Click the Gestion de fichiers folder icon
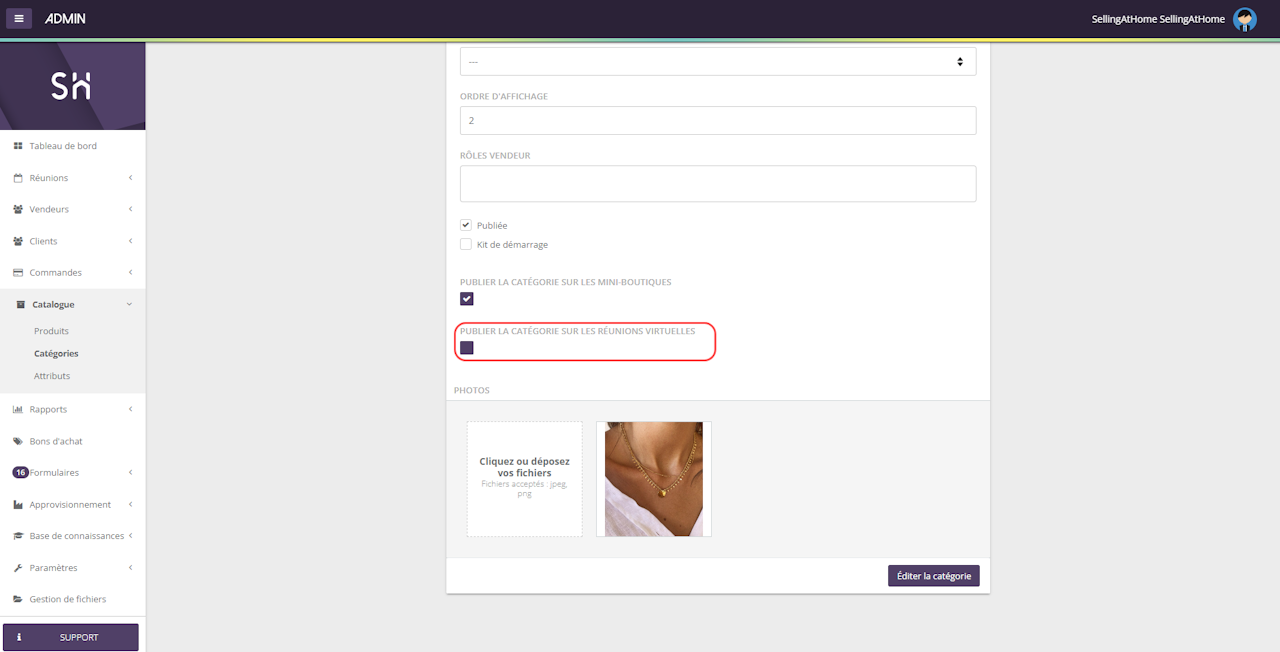The height and width of the screenshot is (652, 1280). pos(18,600)
